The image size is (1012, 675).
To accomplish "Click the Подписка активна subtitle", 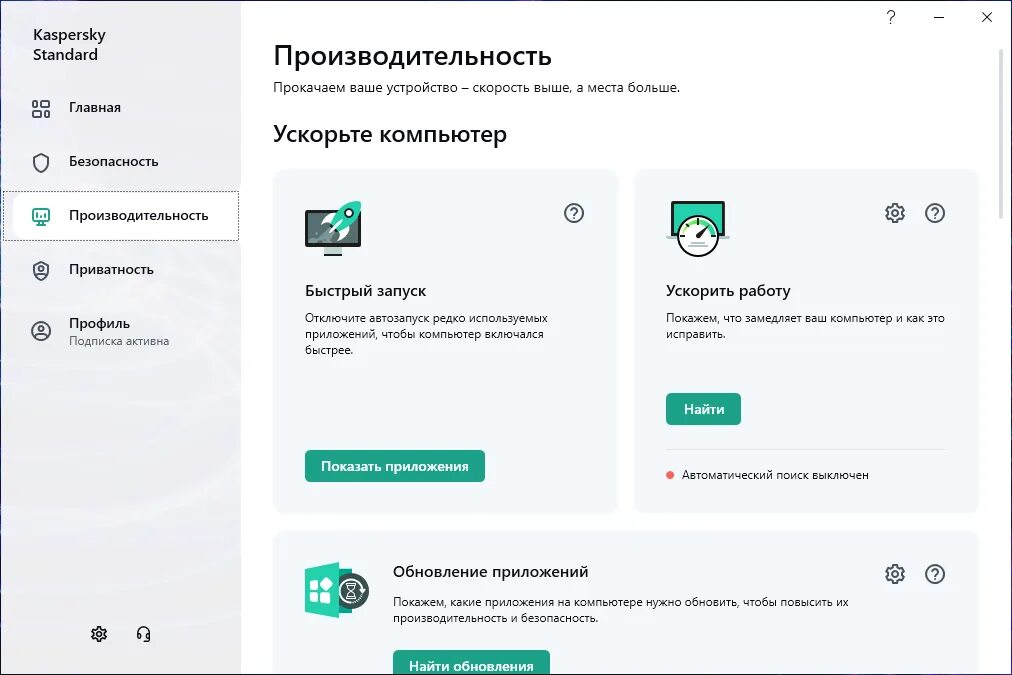I will pos(119,341).
